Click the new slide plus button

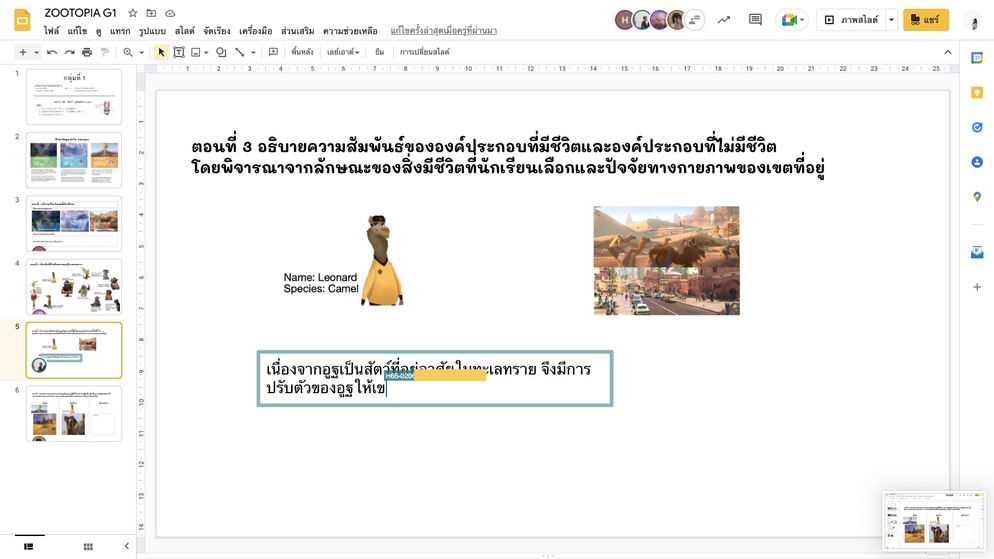tap(23, 52)
